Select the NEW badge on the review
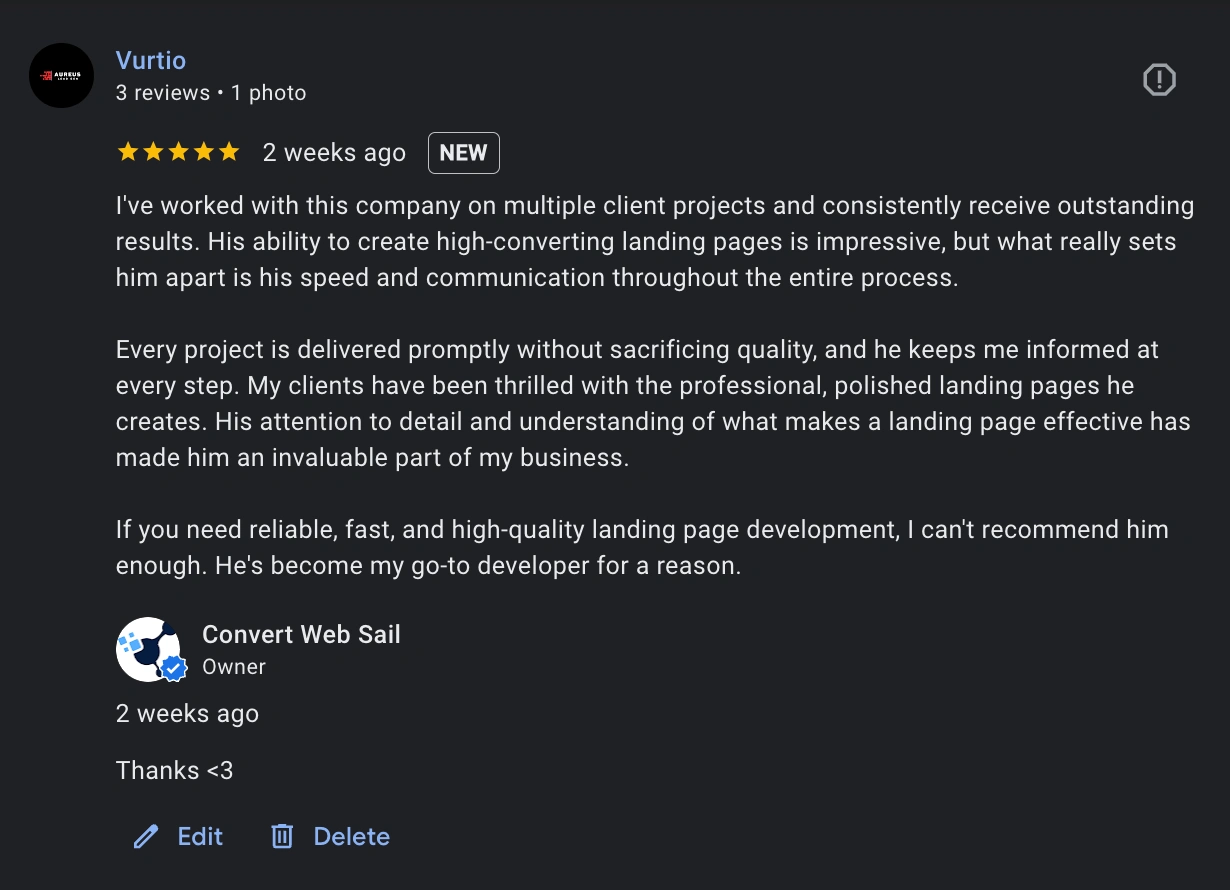 pyautogui.click(x=463, y=152)
